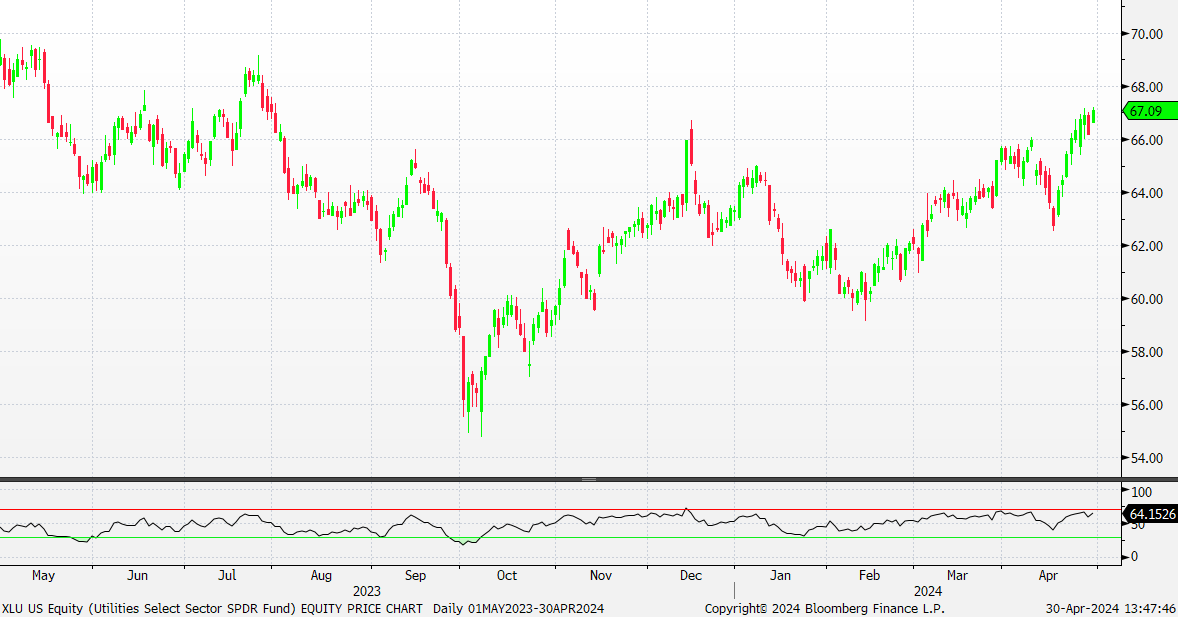Select the 62.00 price axis label

point(1146,246)
